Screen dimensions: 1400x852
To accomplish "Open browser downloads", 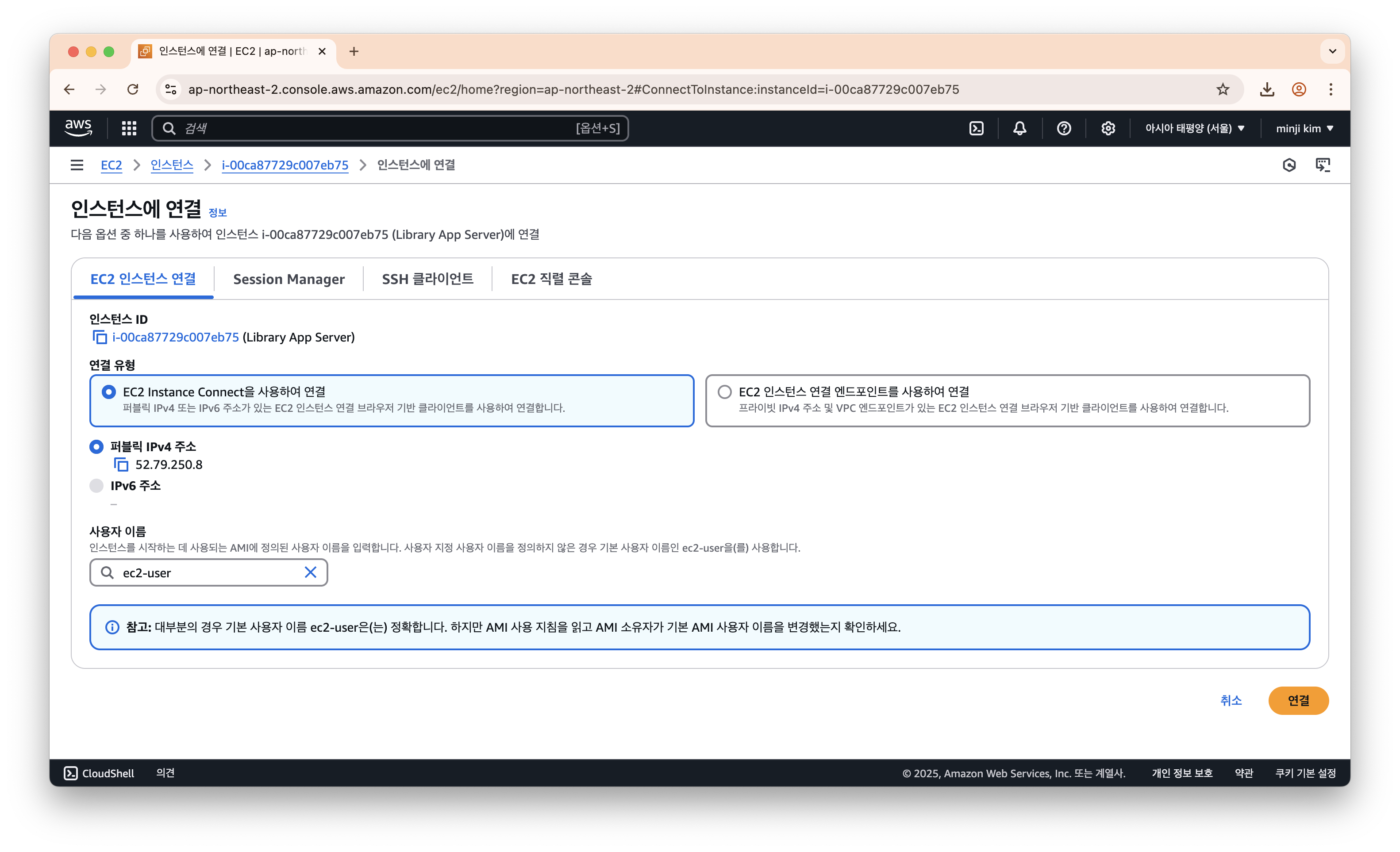I will (x=1267, y=89).
